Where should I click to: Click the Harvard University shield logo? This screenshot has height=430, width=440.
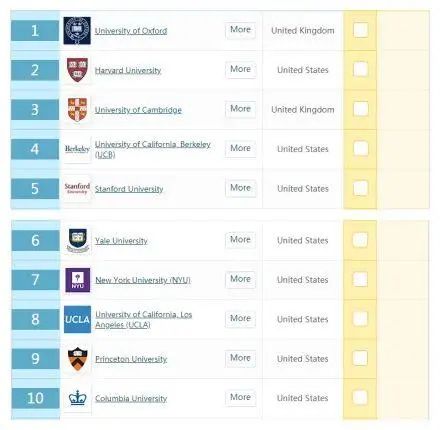pos(77,70)
